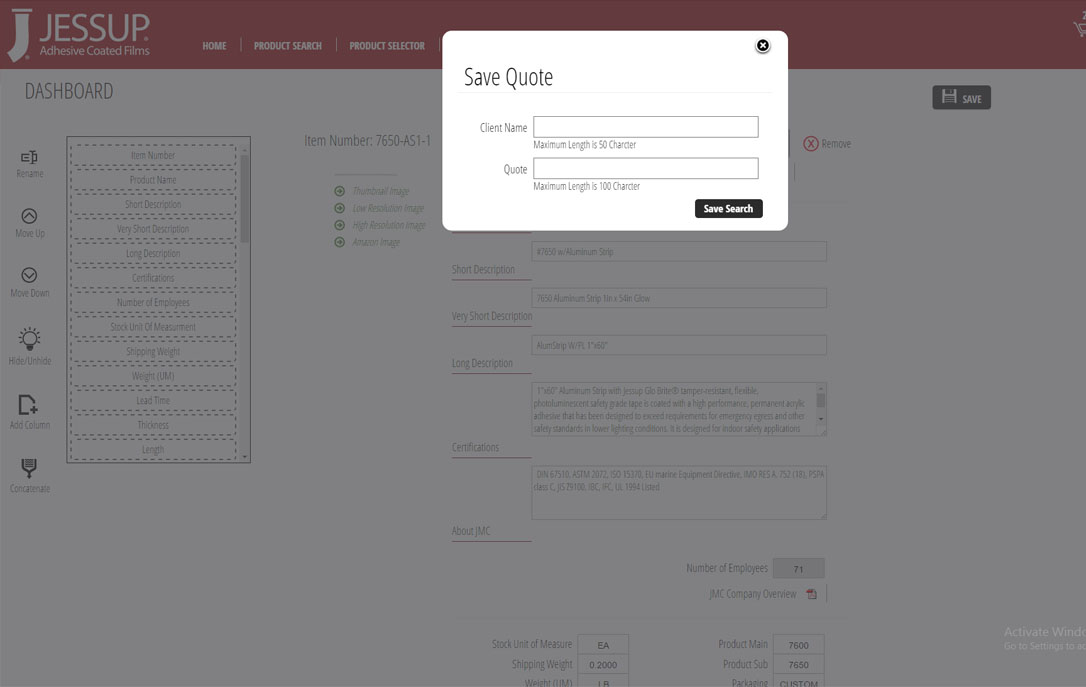
Task: Click the Quote input field
Action: [646, 168]
